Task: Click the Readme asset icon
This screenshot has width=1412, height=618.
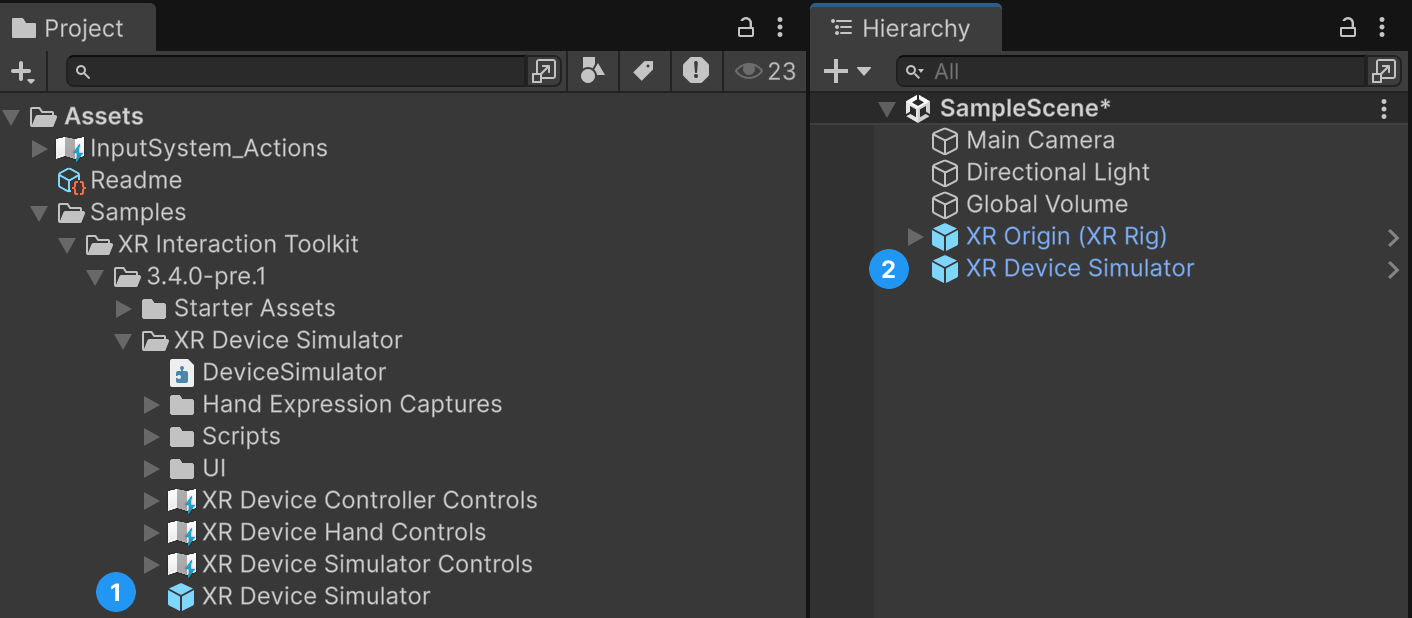Action: (x=71, y=181)
